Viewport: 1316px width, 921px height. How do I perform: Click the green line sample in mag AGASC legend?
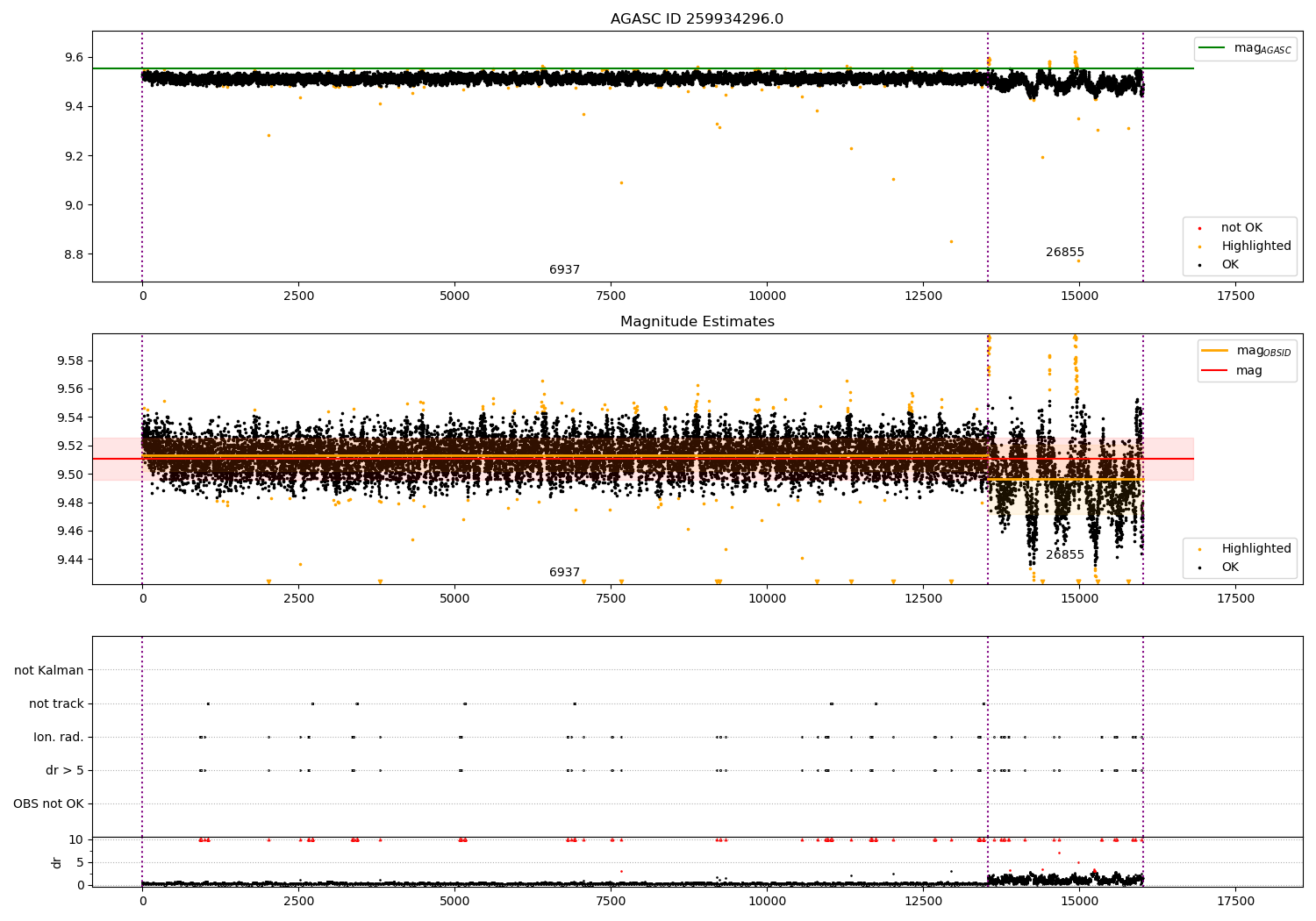click(1212, 48)
